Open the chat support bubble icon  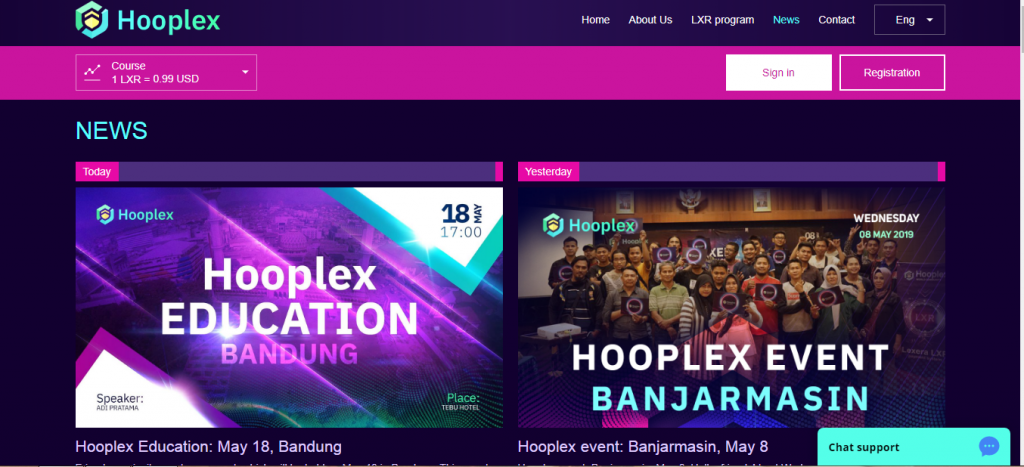click(x=989, y=447)
